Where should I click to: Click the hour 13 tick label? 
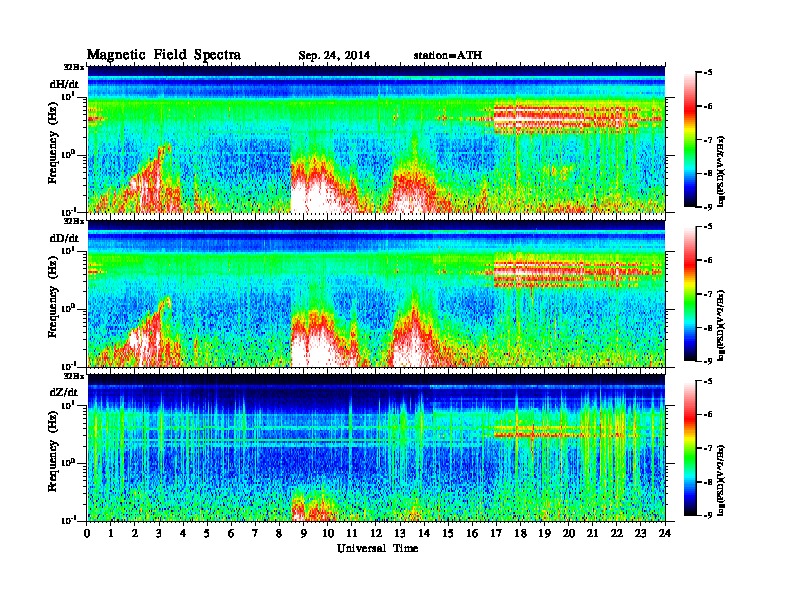[x=400, y=533]
